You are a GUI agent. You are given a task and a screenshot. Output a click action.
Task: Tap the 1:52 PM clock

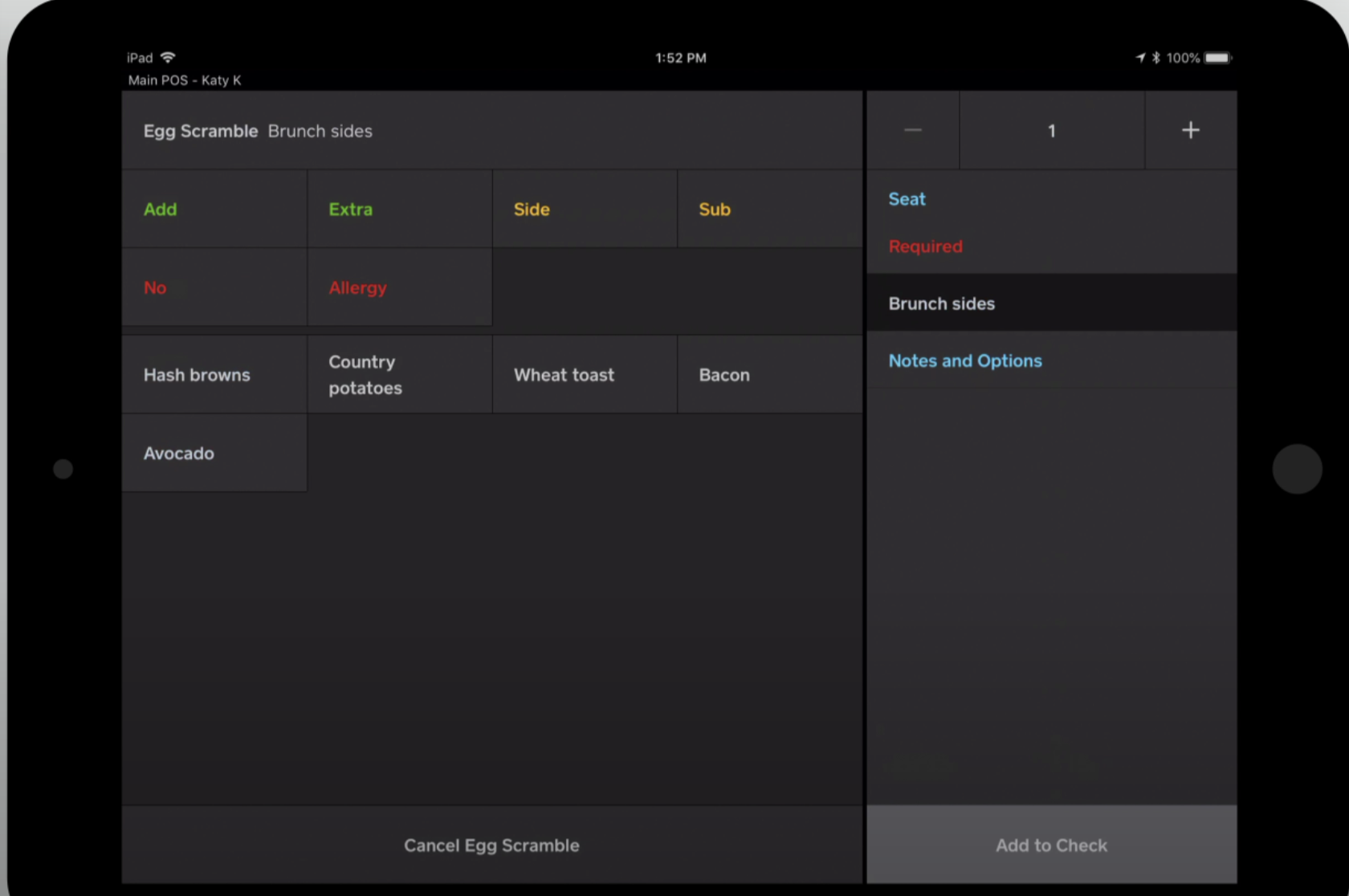[681, 58]
